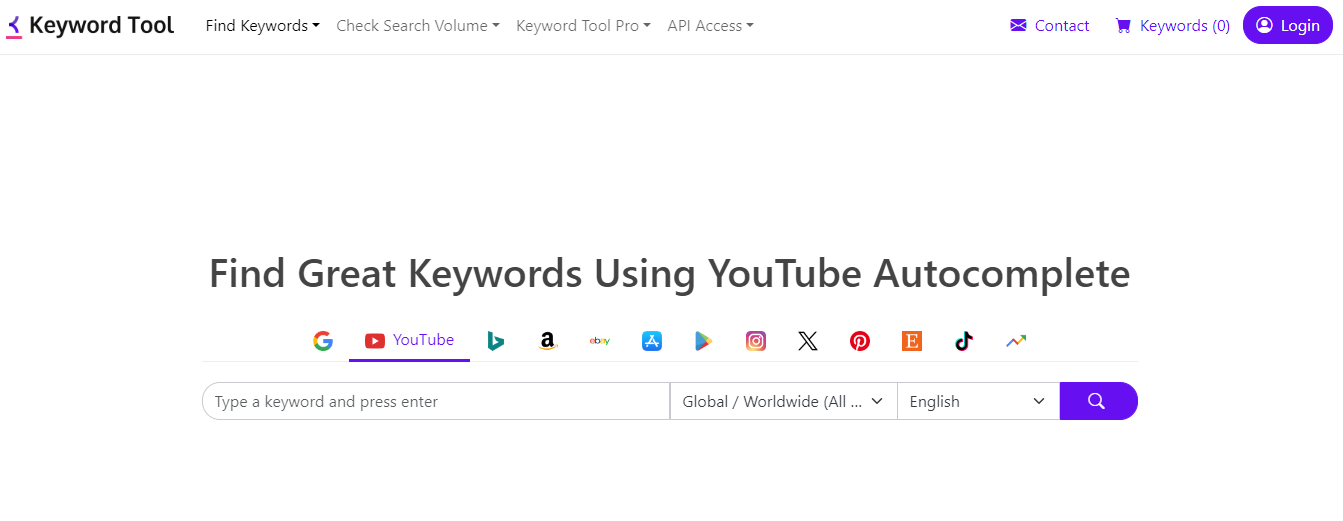This screenshot has height=521, width=1343.
Task: Switch to the Bing source icon
Action: 495,341
